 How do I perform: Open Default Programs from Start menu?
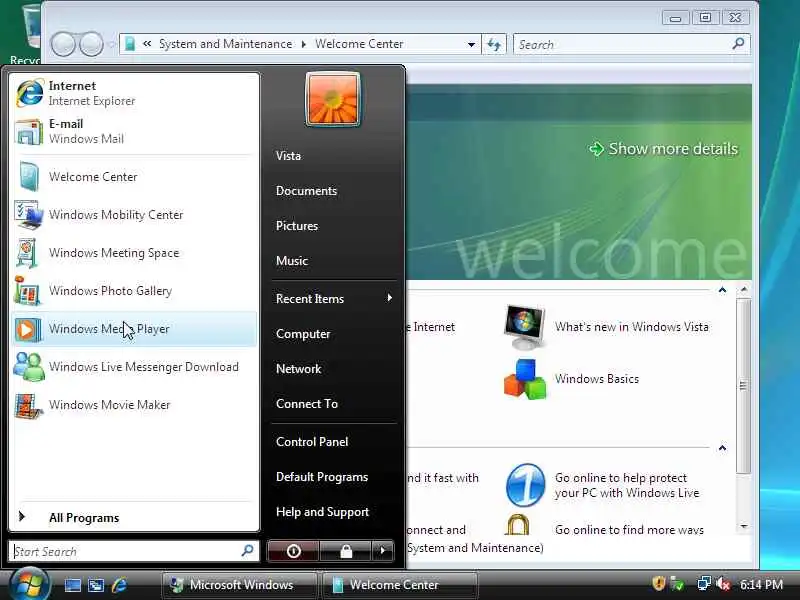[x=322, y=477]
